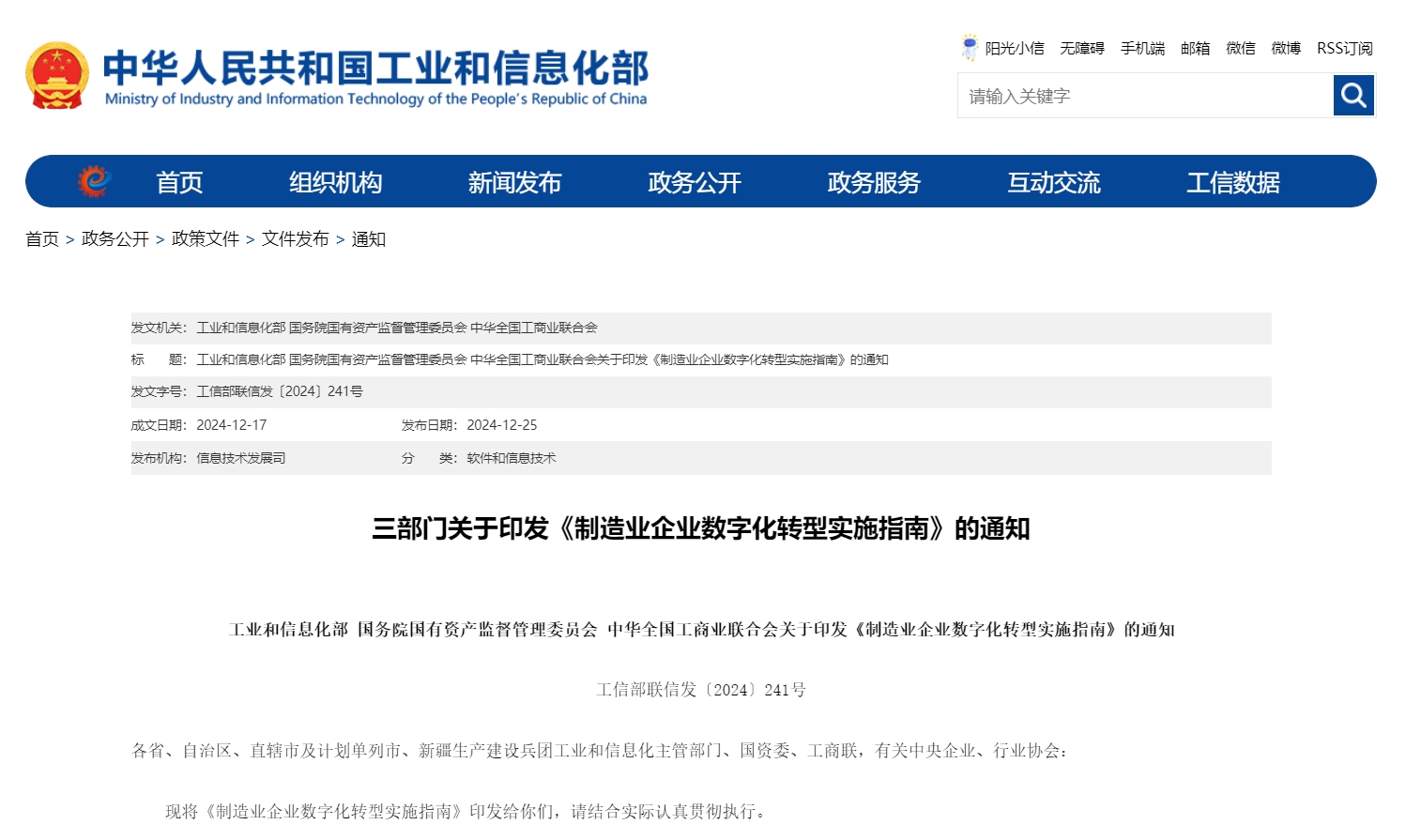Open the 通知 breadcrumb entry
1406x840 pixels.
pyautogui.click(x=368, y=239)
